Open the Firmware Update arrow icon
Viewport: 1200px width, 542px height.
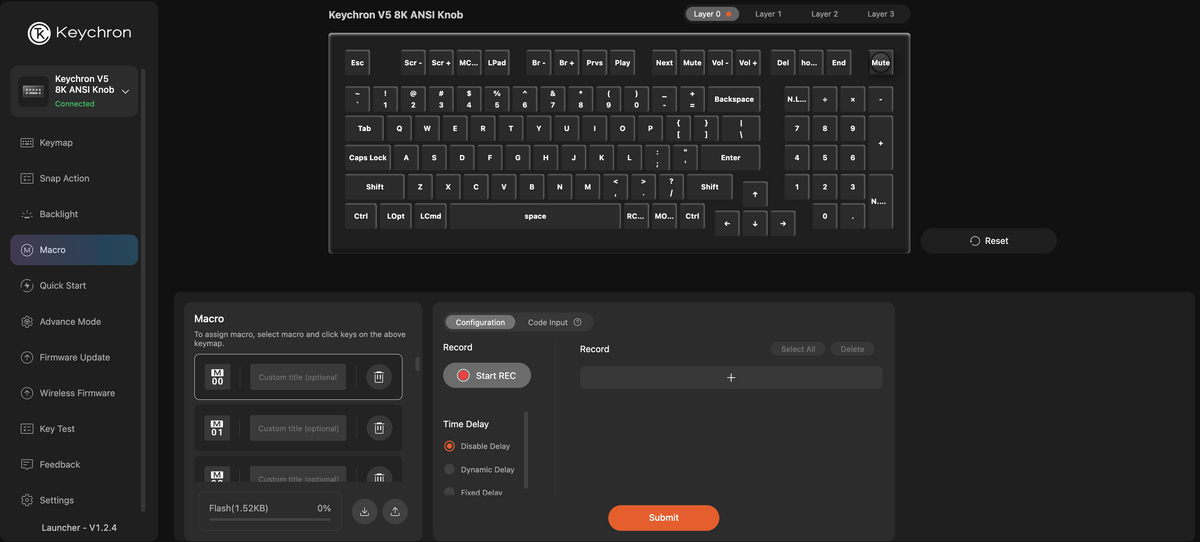27,357
